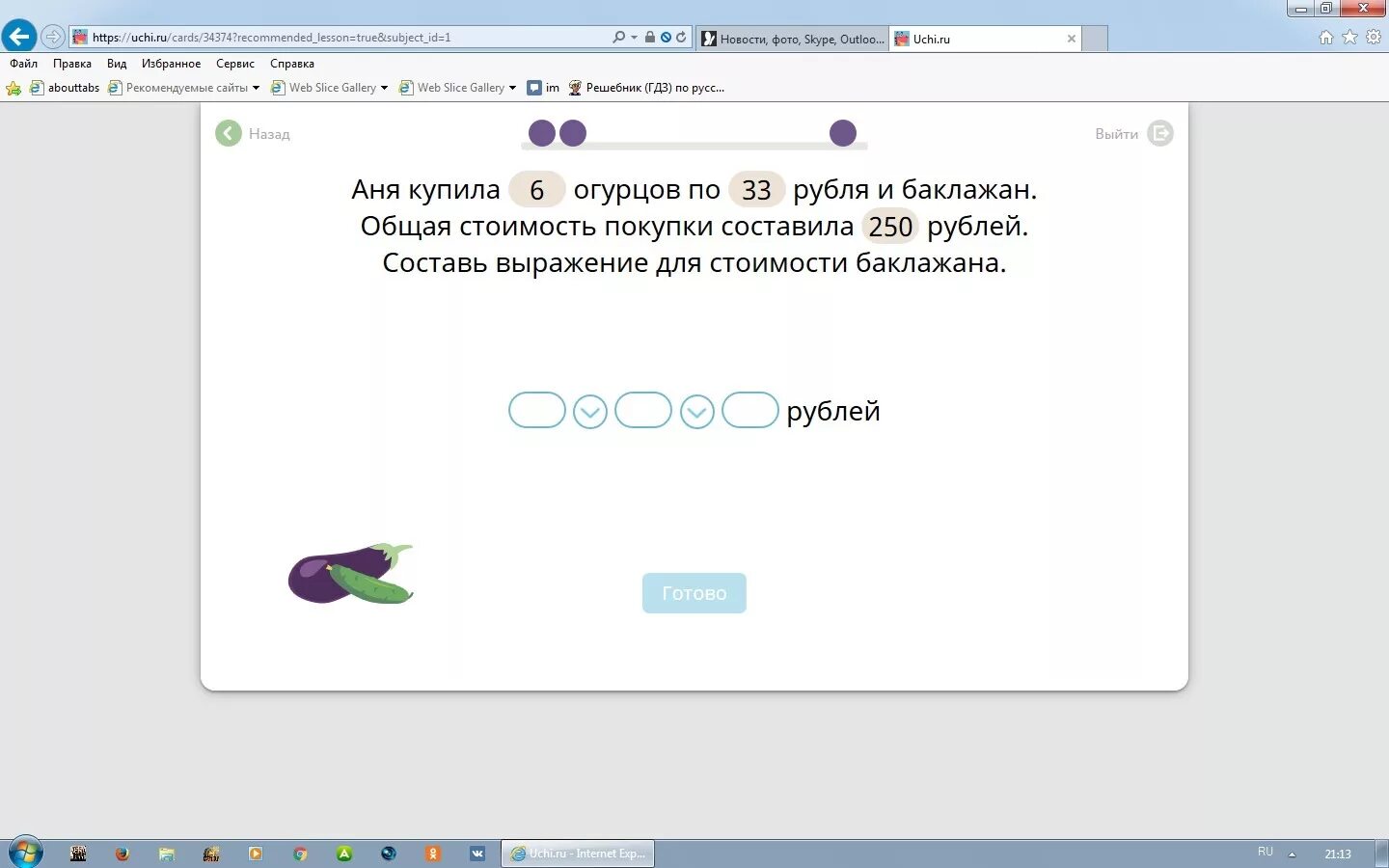
Task: Click the Add to favorites bar star icon
Action: coord(14,88)
